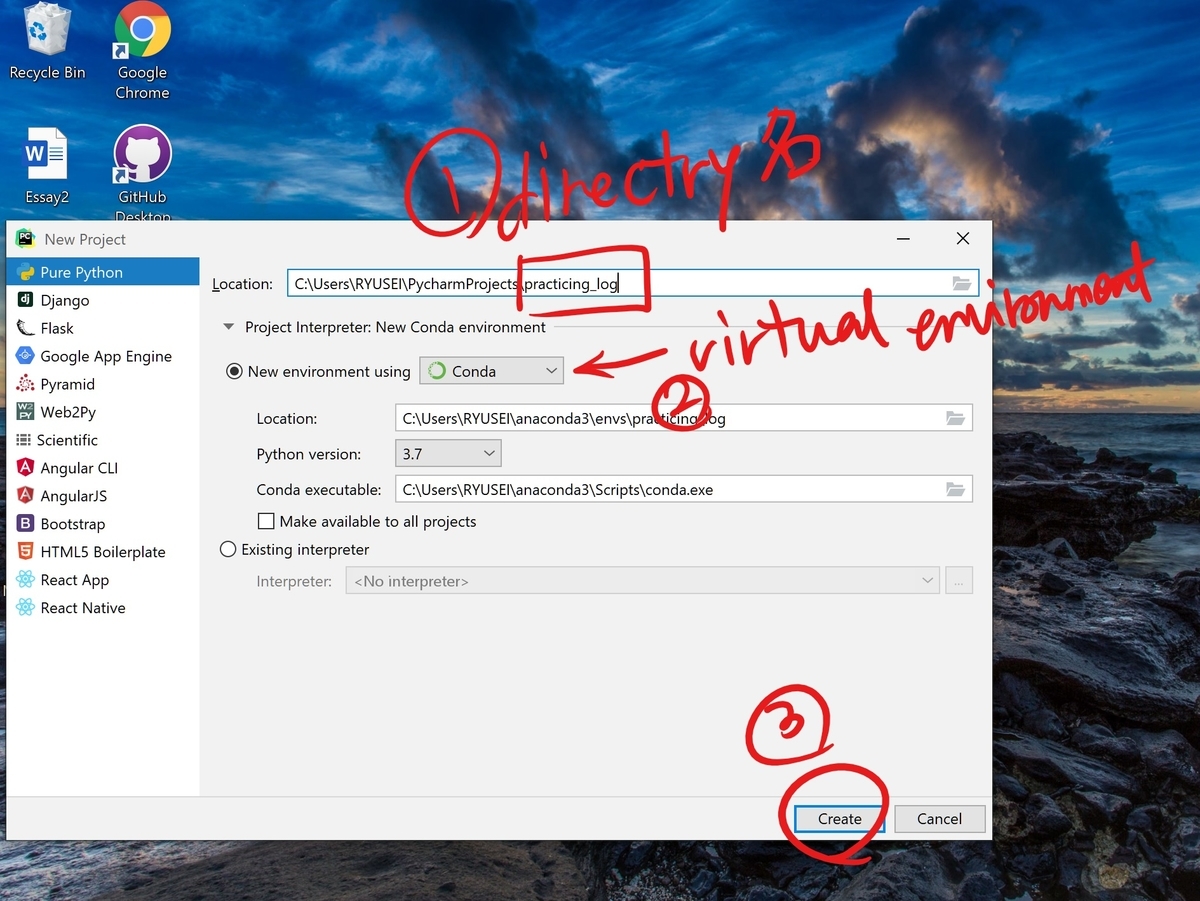This screenshot has width=1200, height=901.
Task: Click the ellipsis button next to Interpreter
Action: (958, 581)
